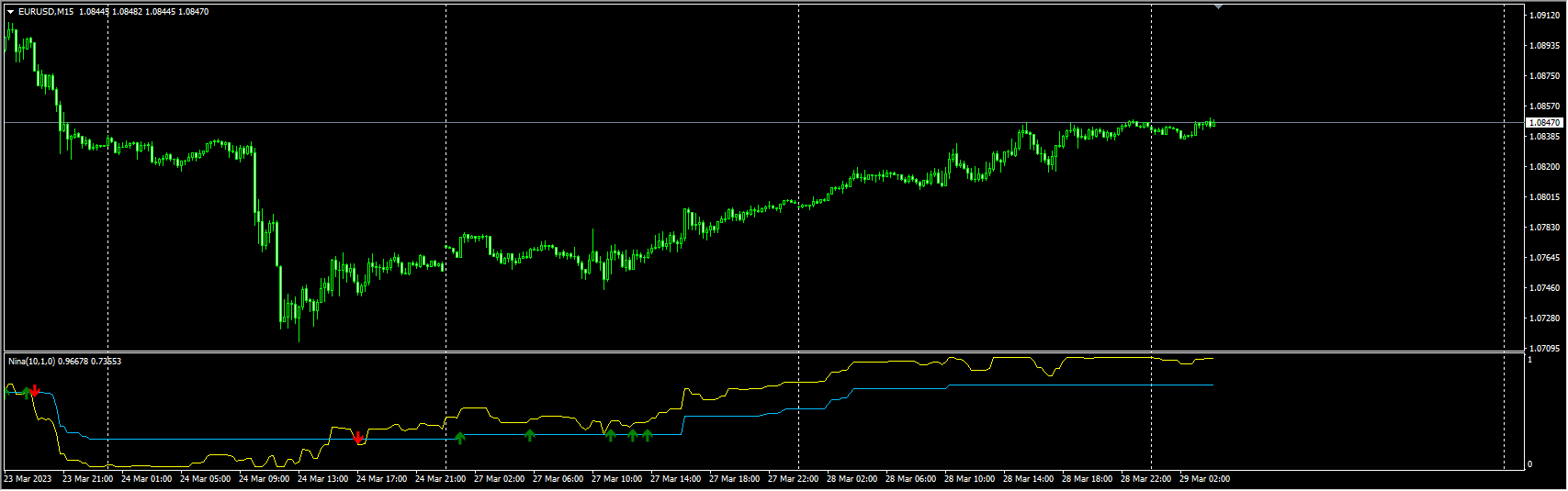Click the EURUSD,M15 chart title text
1568x491 pixels.
tap(46, 12)
